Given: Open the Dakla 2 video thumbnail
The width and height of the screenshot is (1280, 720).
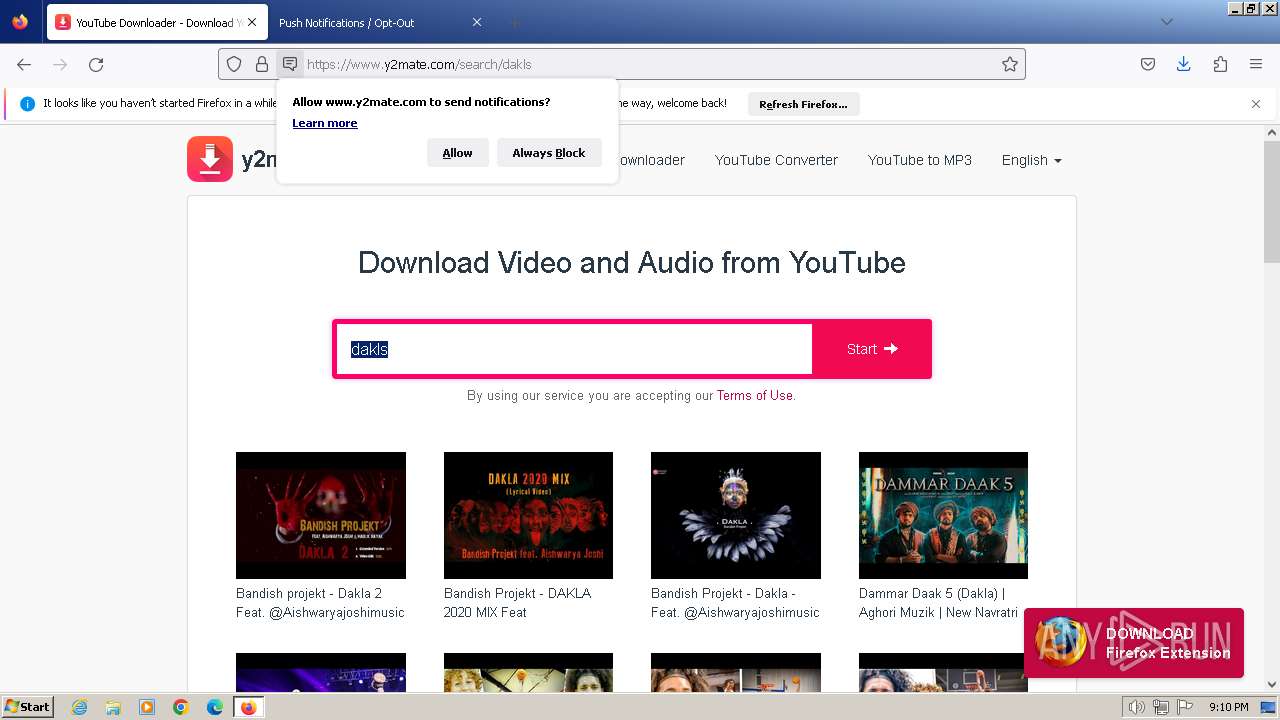Looking at the screenshot, I should coord(321,515).
